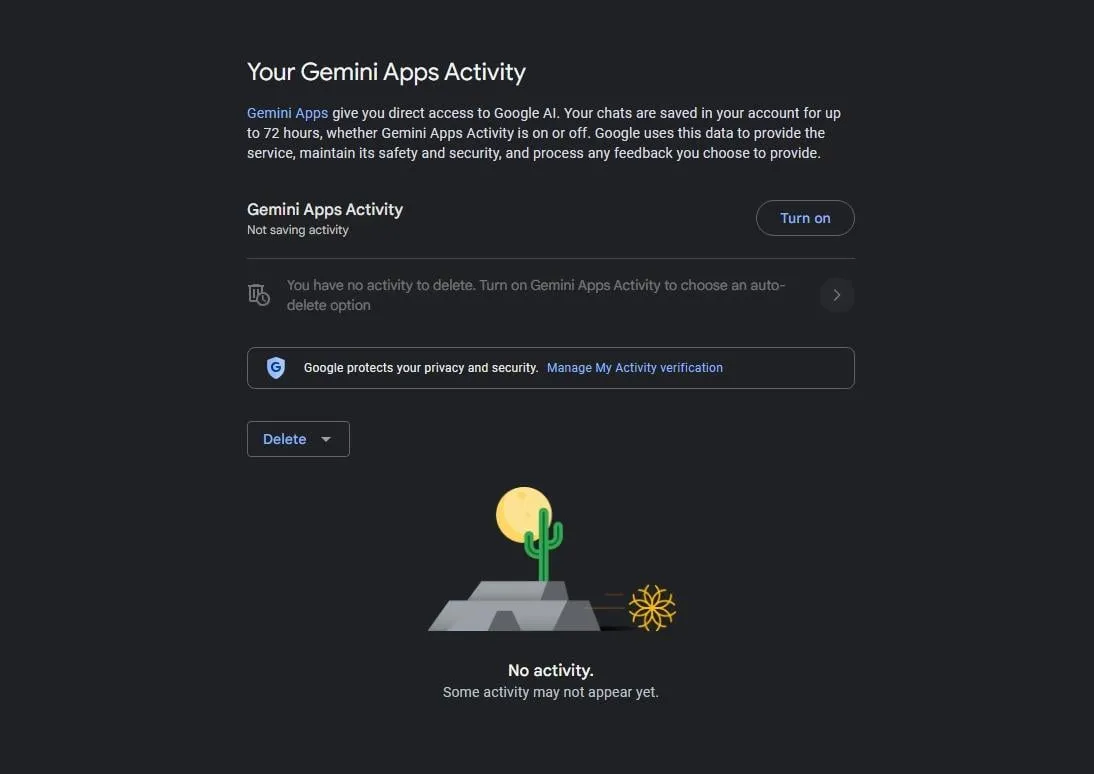Click the Your Gemini Apps Activity heading

tap(387, 72)
